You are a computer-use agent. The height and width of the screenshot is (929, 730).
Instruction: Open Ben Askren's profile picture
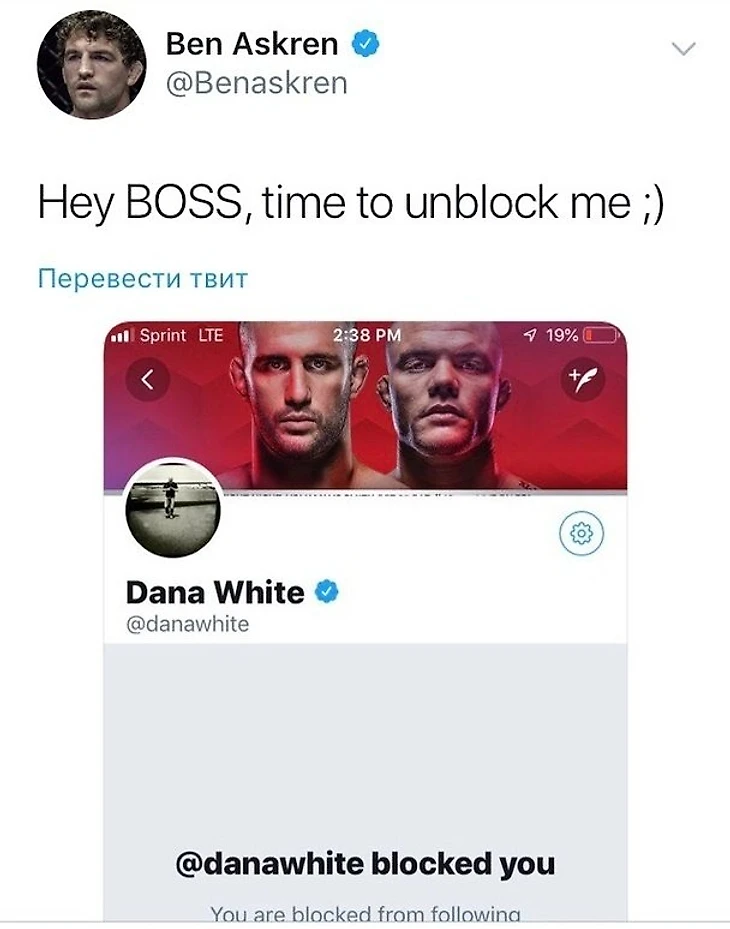(x=91, y=64)
